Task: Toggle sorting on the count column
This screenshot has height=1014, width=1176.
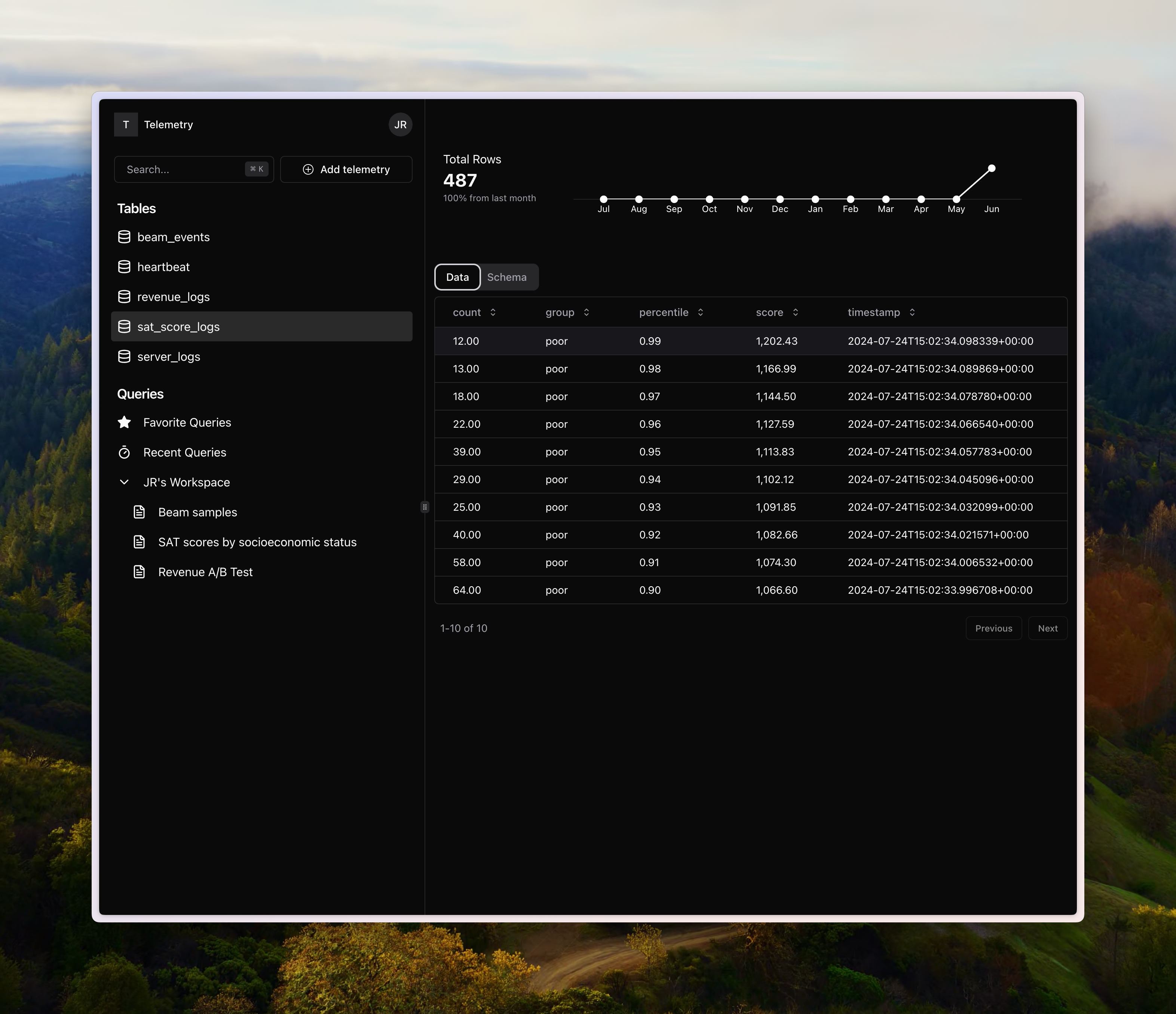Action: 493,312
